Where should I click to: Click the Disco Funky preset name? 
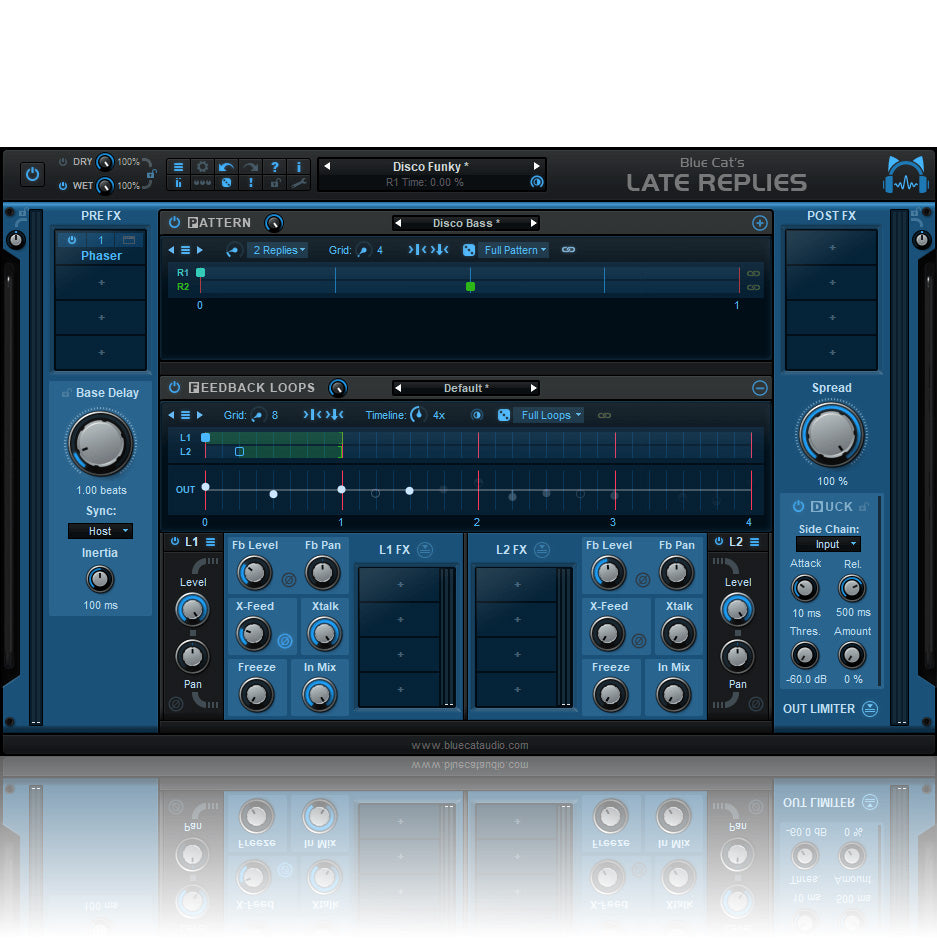click(430, 166)
